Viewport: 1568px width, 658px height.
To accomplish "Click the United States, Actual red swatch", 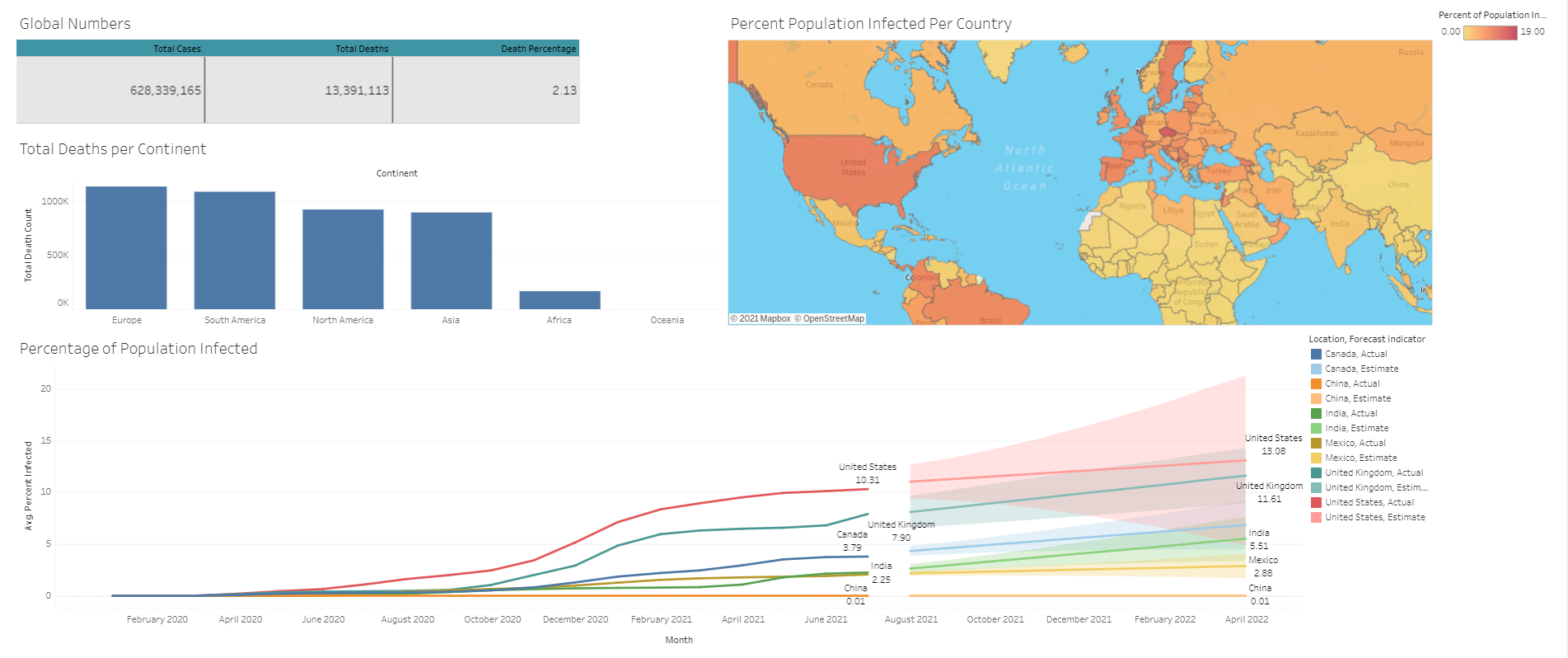I will click(1316, 503).
